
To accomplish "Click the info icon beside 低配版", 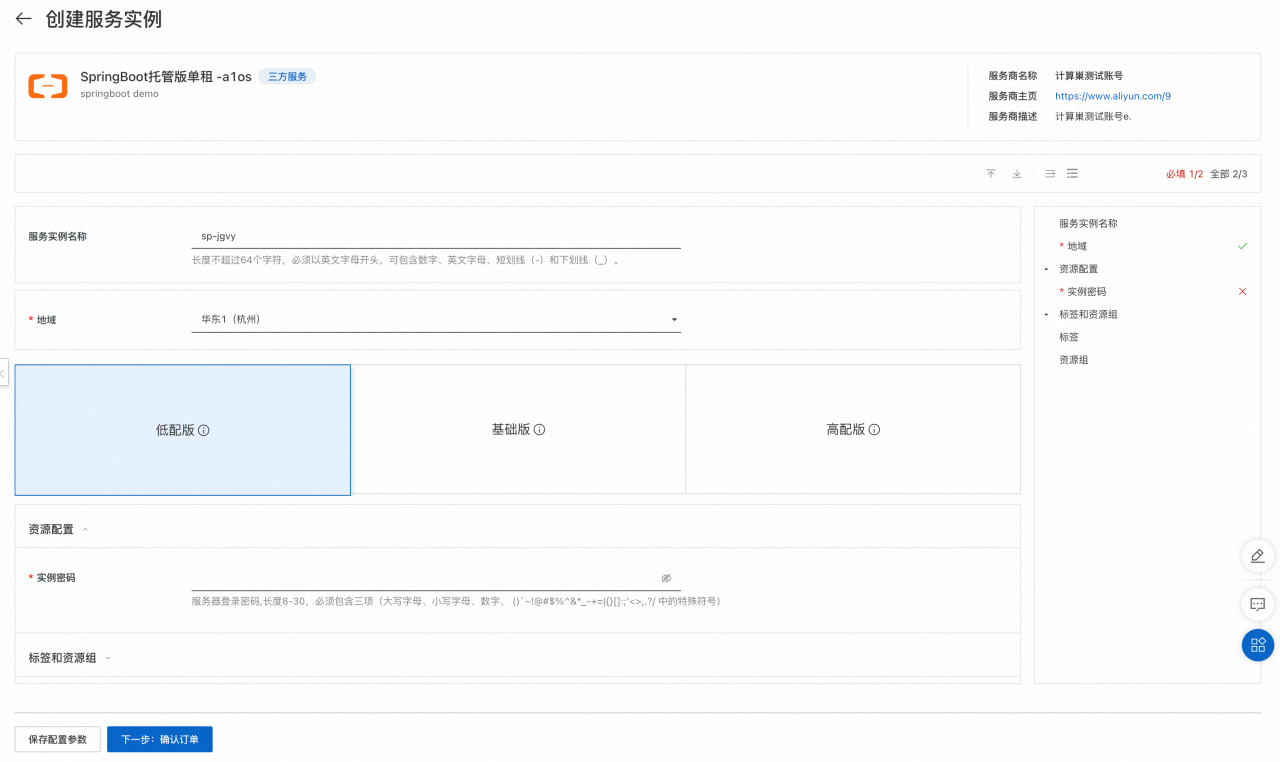I will click(x=204, y=429).
